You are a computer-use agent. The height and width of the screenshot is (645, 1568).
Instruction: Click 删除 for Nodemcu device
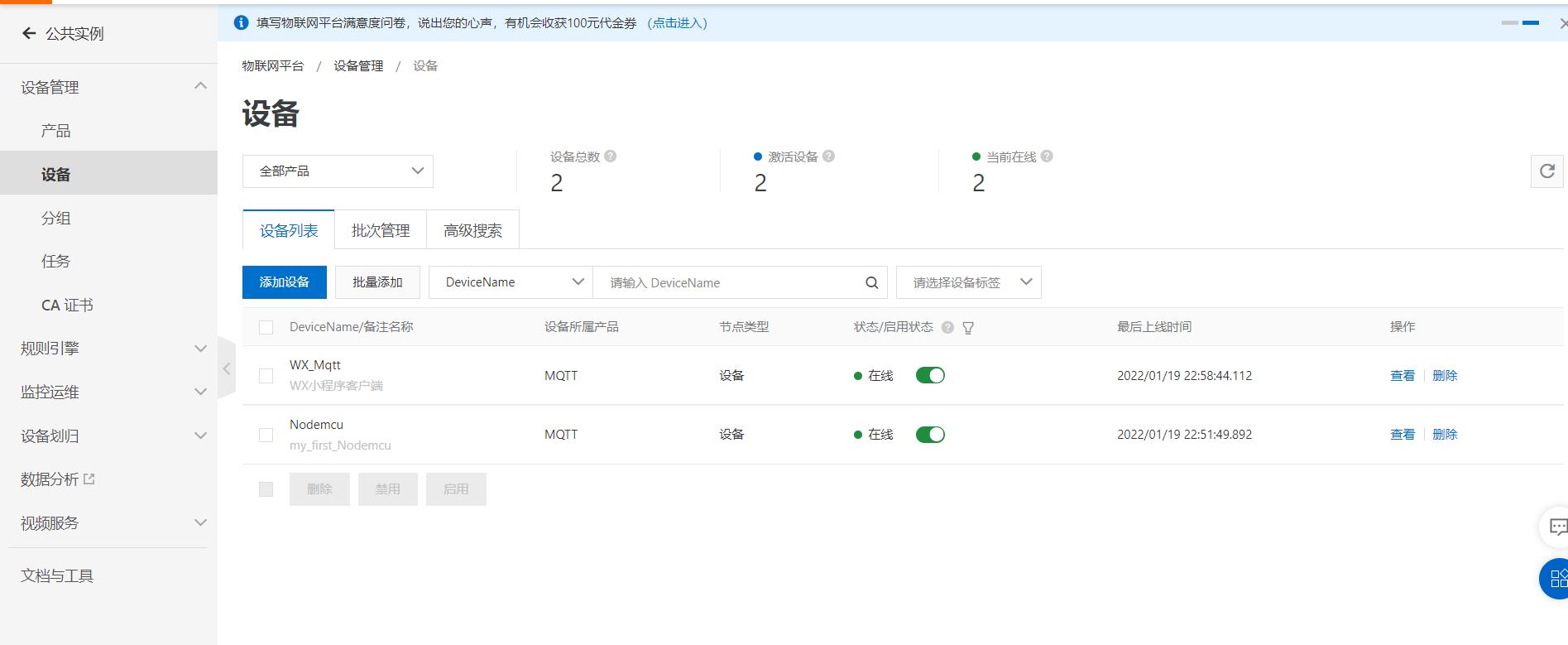point(1445,435)
